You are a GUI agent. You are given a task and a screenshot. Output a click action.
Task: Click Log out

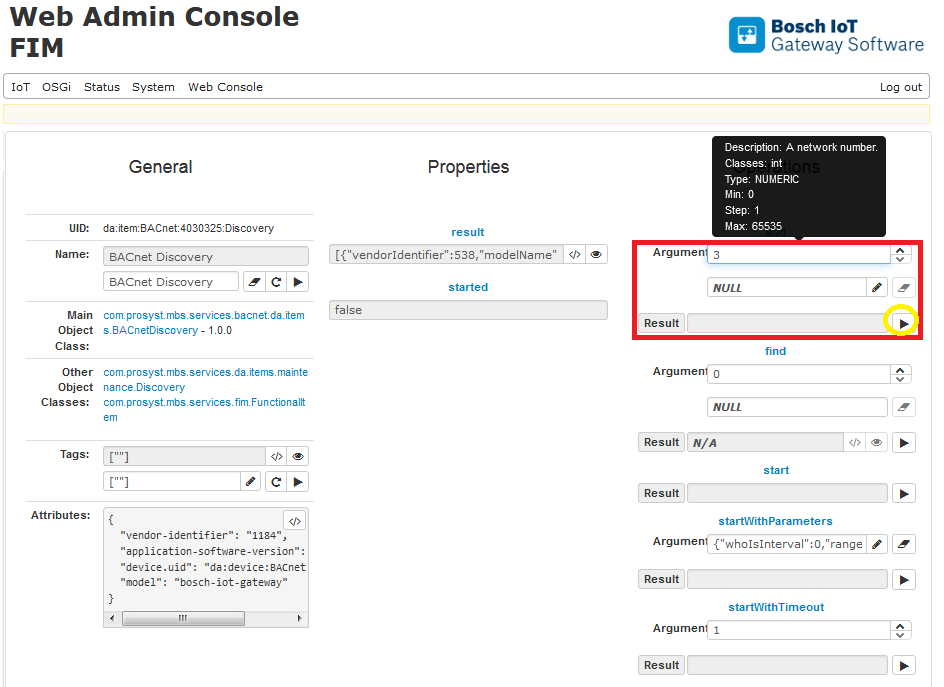[x=900, y=87]
